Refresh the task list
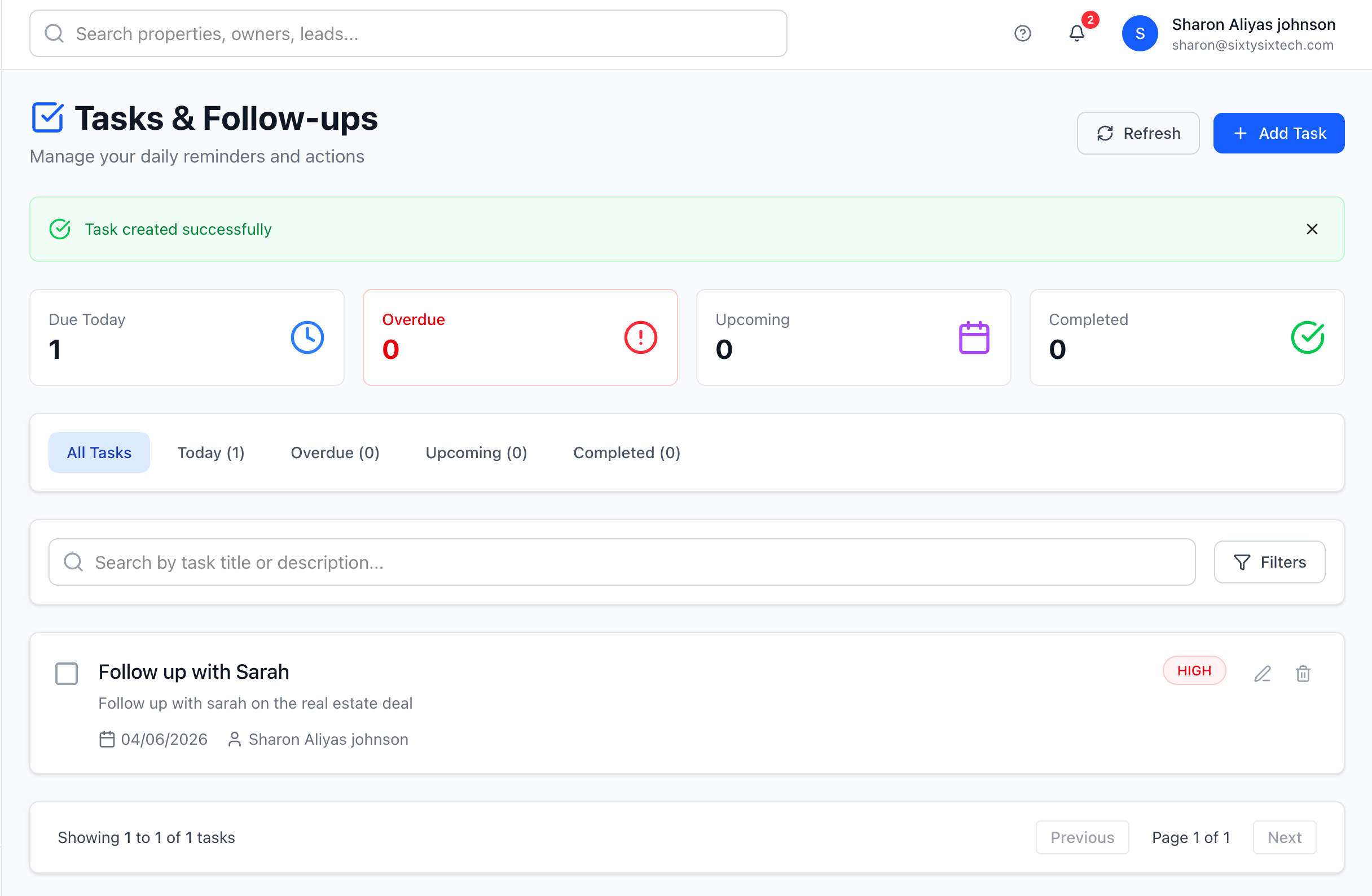 tap(1137, 133)
